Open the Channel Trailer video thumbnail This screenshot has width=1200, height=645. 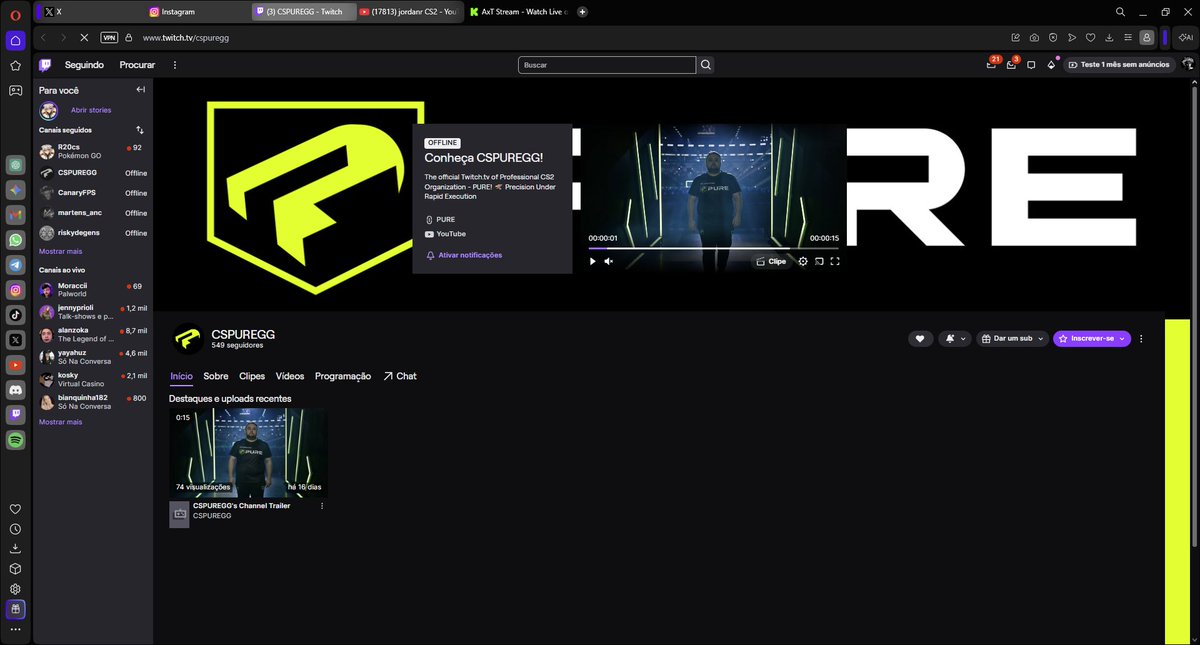tap(249, 452)
